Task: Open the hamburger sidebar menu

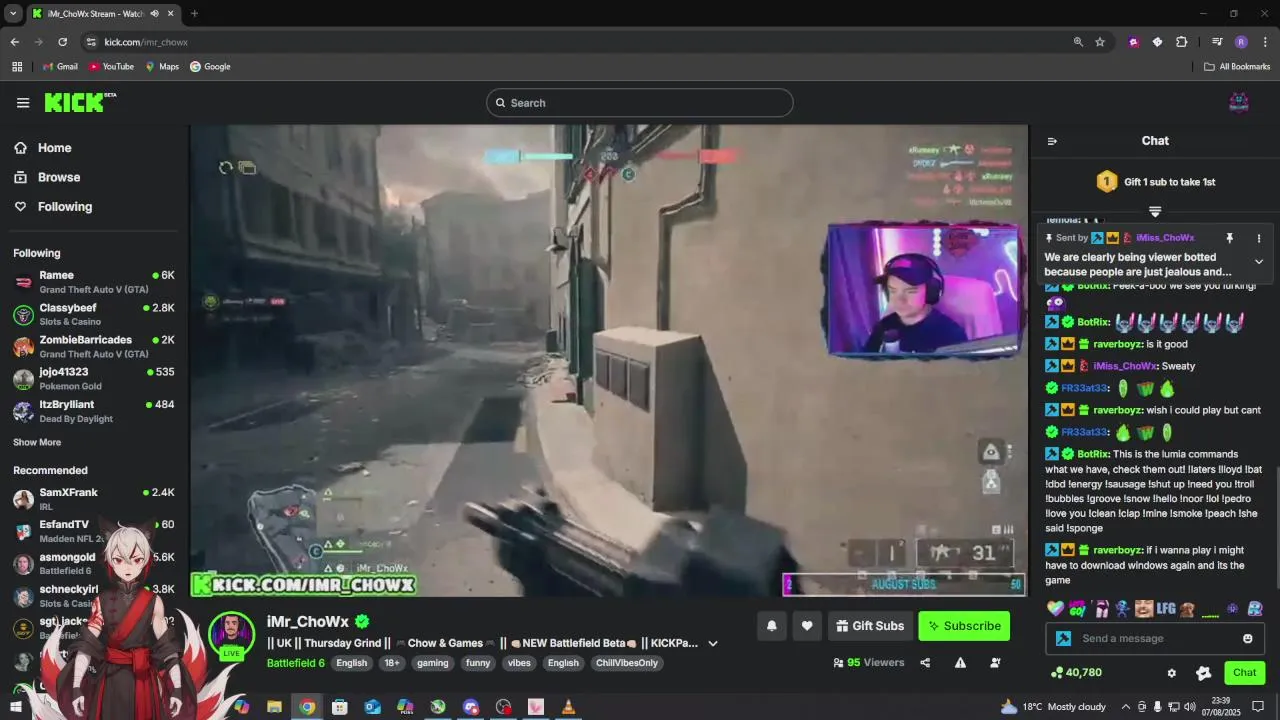Action: click(23, 102)
